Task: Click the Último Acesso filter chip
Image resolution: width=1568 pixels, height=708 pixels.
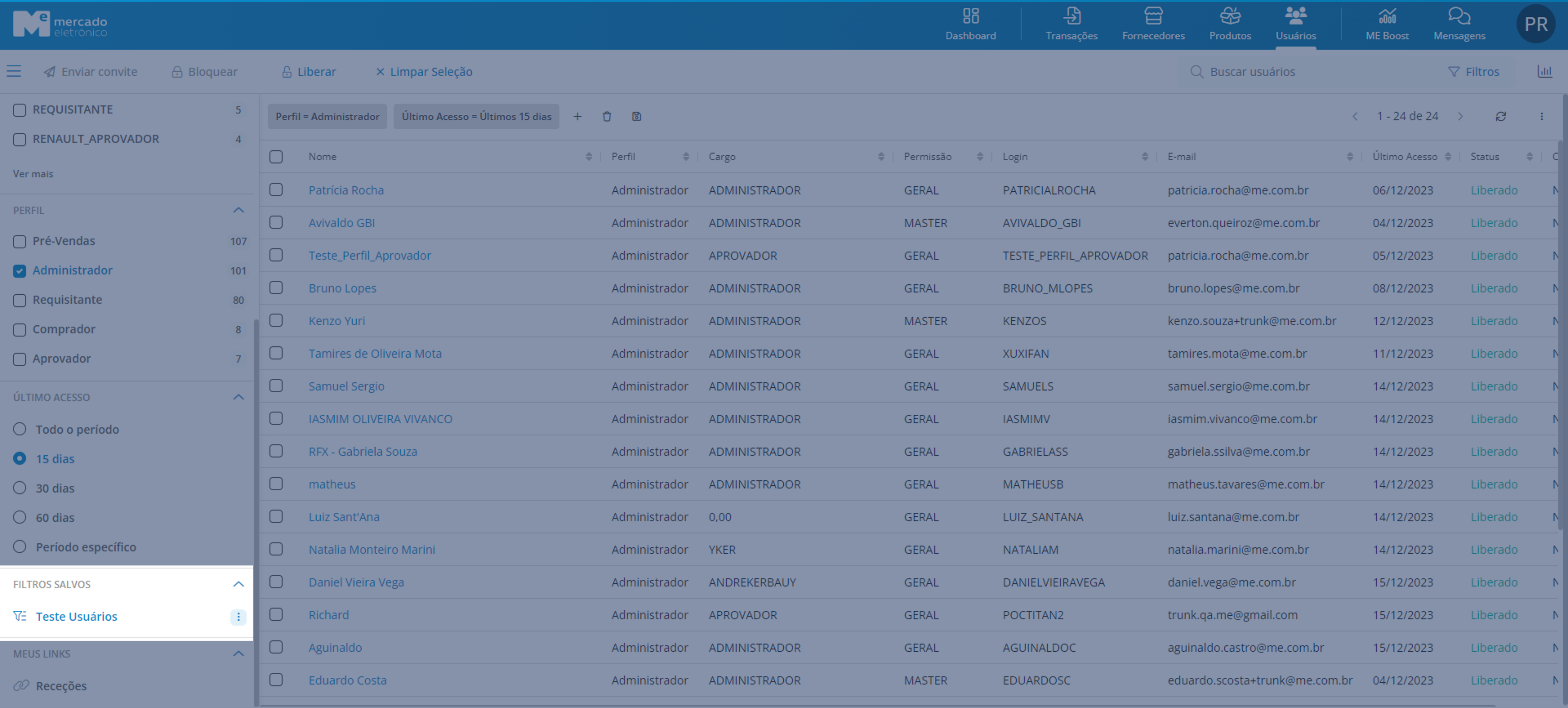Action: click(x=476, y=116)
